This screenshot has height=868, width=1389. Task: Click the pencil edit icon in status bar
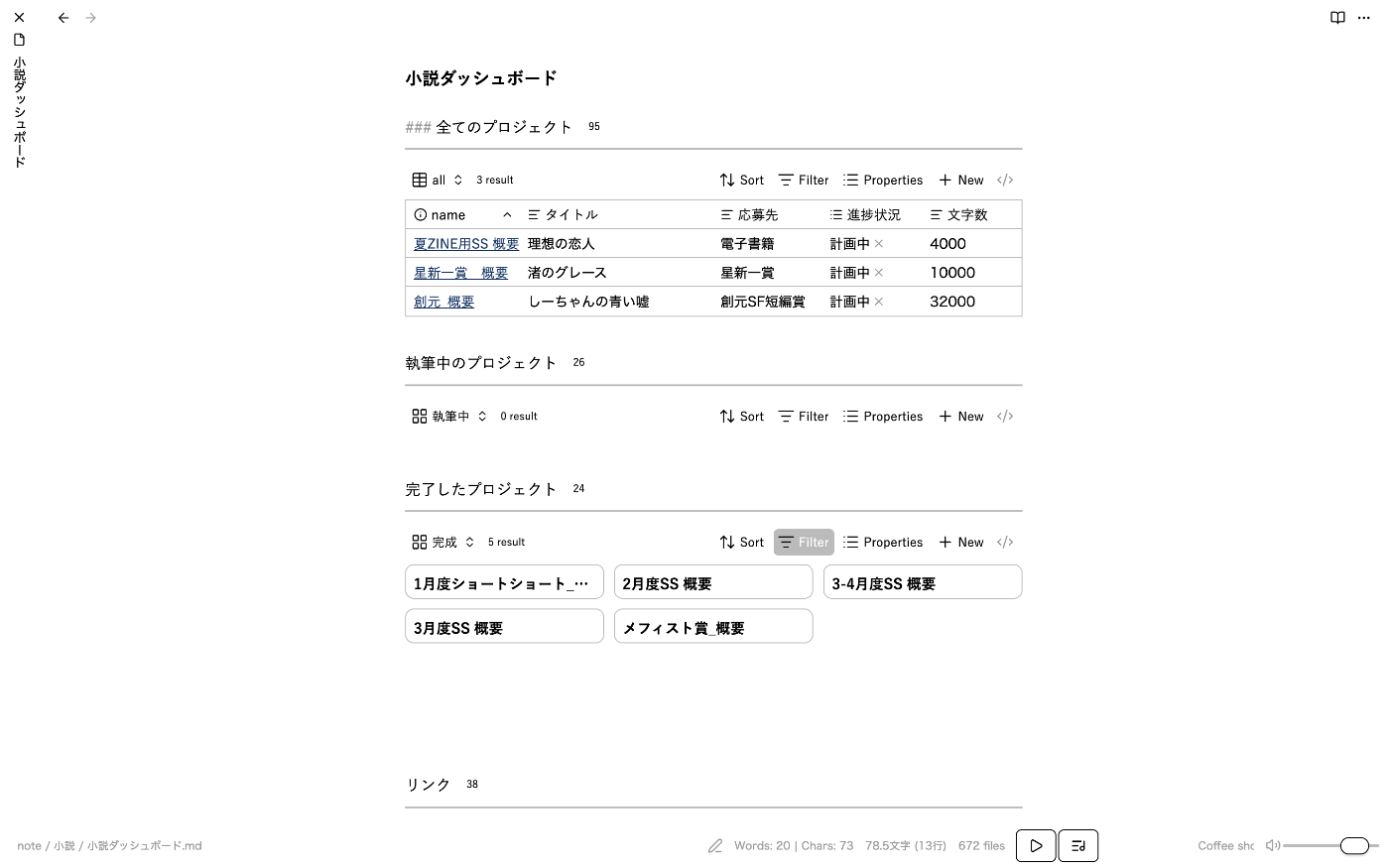click(x=714, y=846)
